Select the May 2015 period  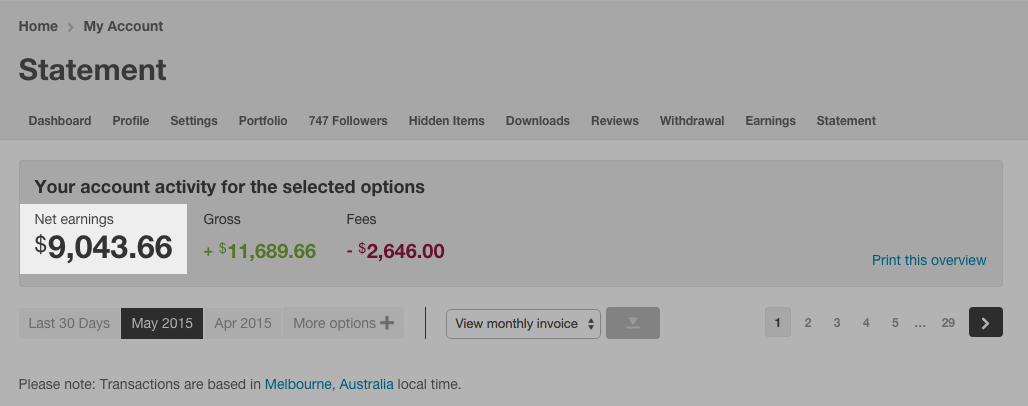click(x=162, y=324)
